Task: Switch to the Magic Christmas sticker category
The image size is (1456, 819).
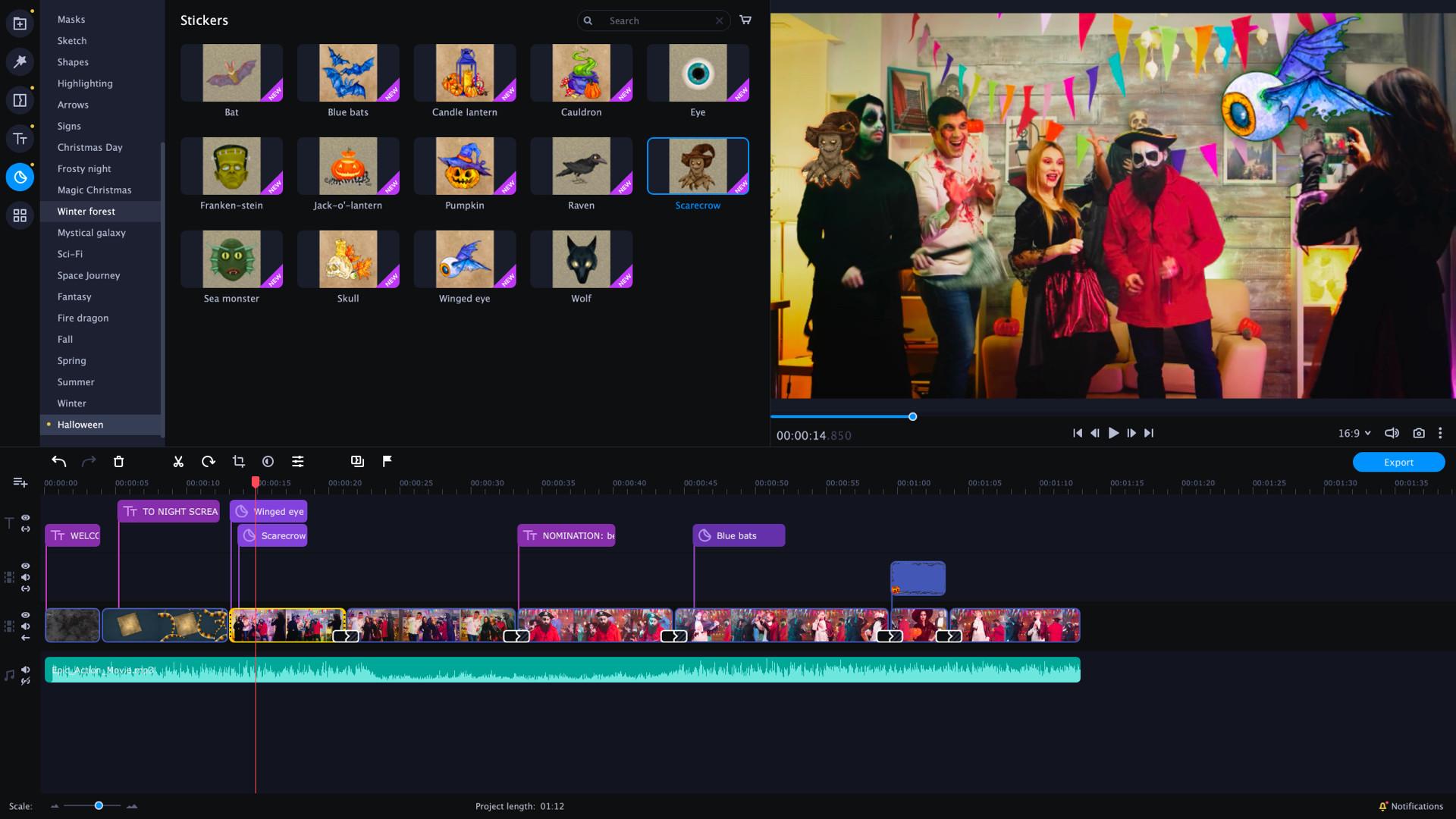Action: (x=94, y=190)
